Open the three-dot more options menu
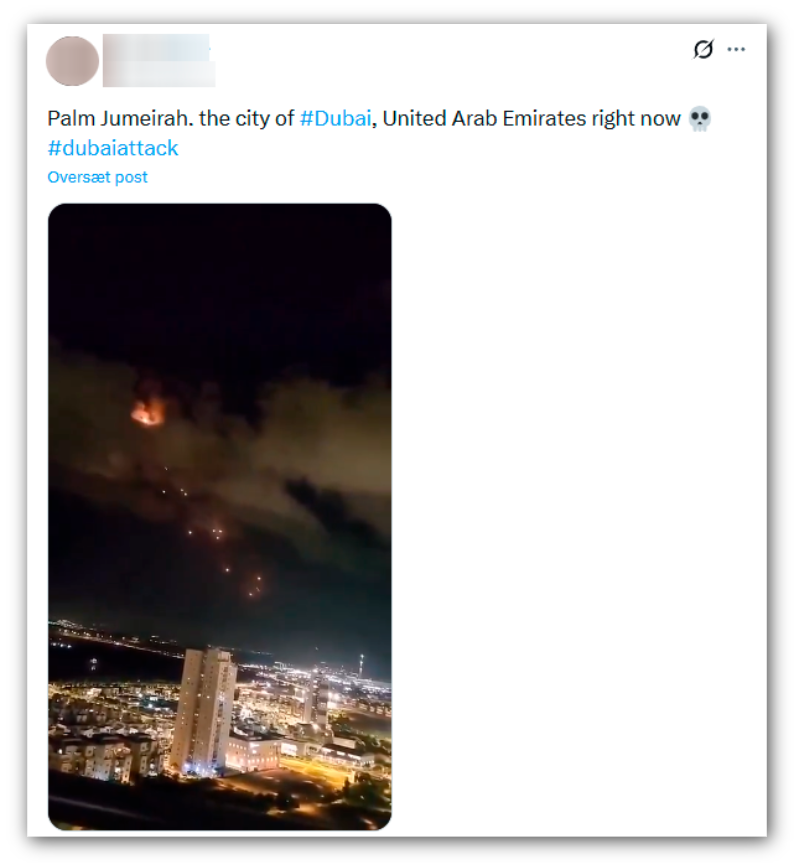Viewport: 794px width, 863px height. (x=736, y=50)
